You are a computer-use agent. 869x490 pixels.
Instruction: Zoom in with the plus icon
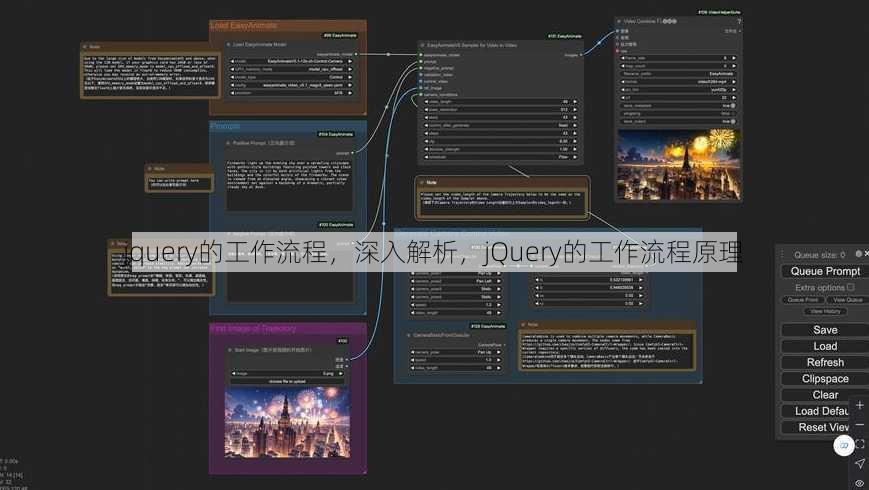tap(860, 405)
